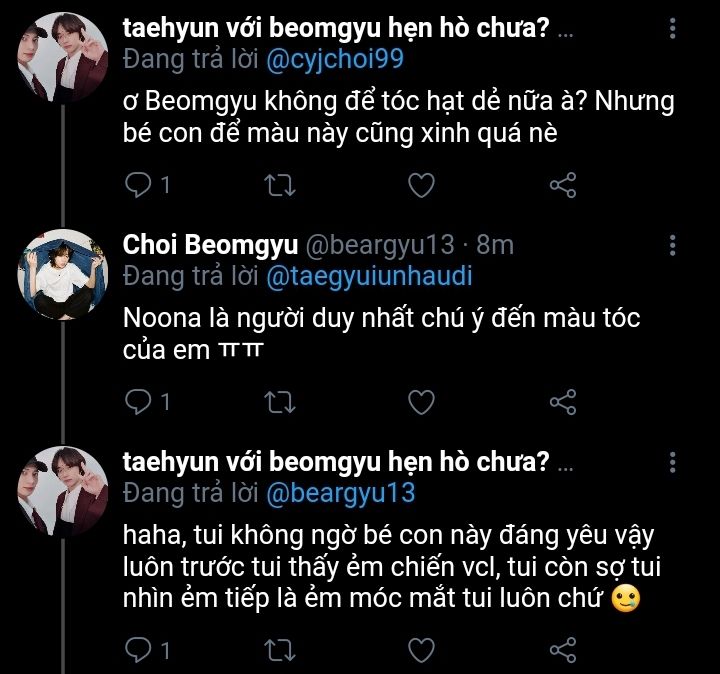The width and height of the screenshot is (720, 674).
Task: Share Choi Beomgyu's tweet
Action: coord(563,402)
